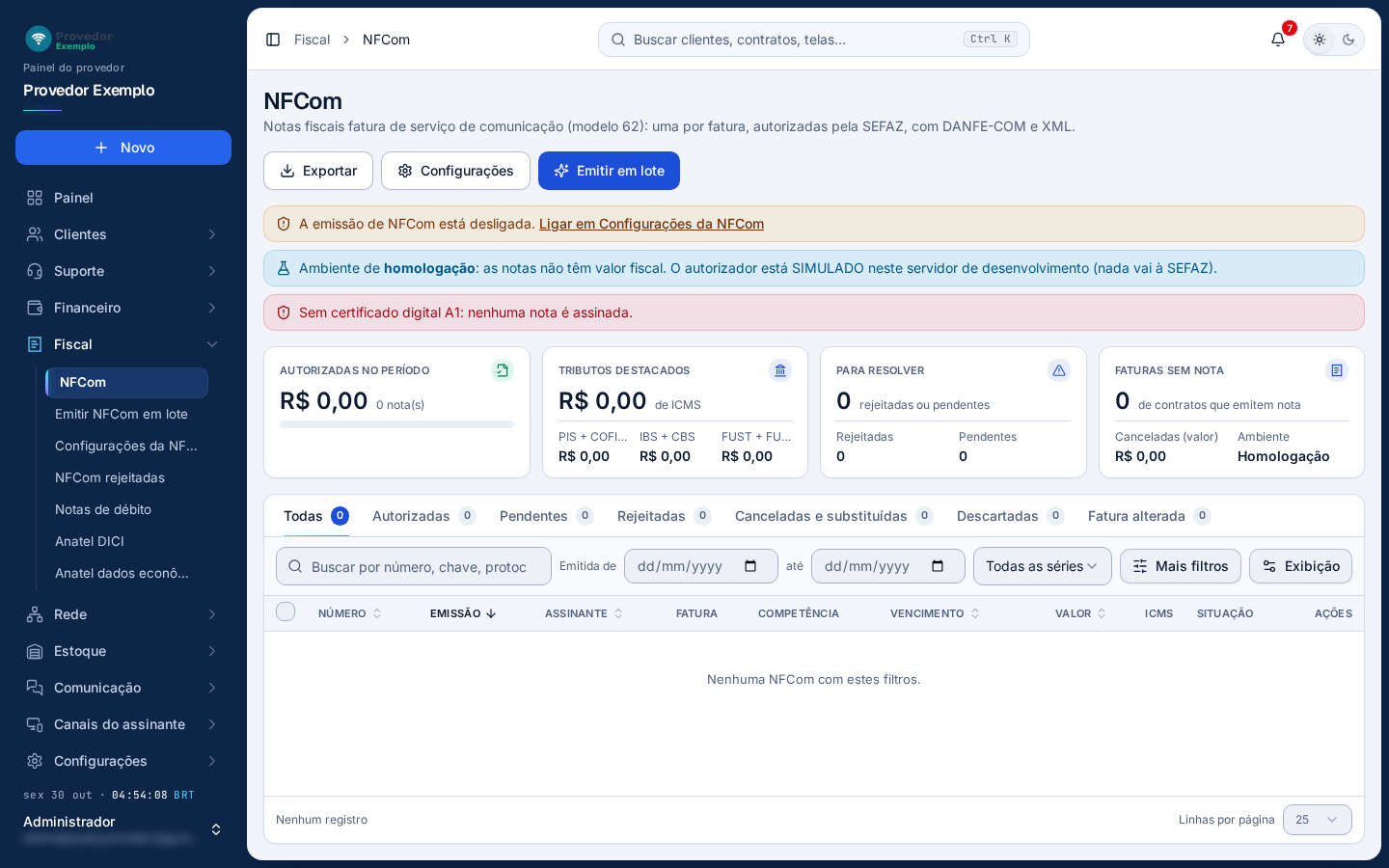Collapse the Fiscal menu chevron
Screen dimensions: 1389x868
[212, 344]
